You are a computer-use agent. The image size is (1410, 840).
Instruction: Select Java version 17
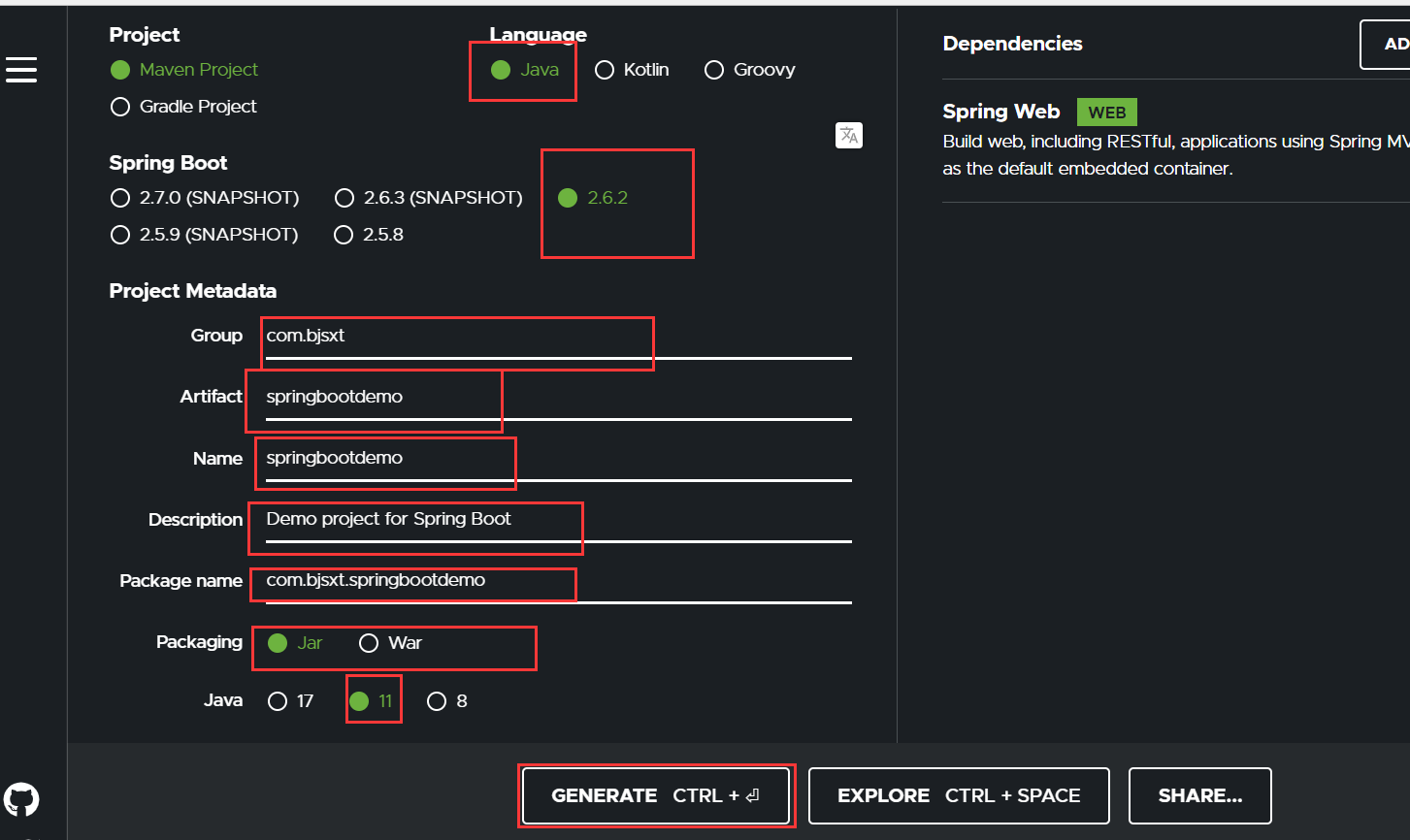(291, 701)
